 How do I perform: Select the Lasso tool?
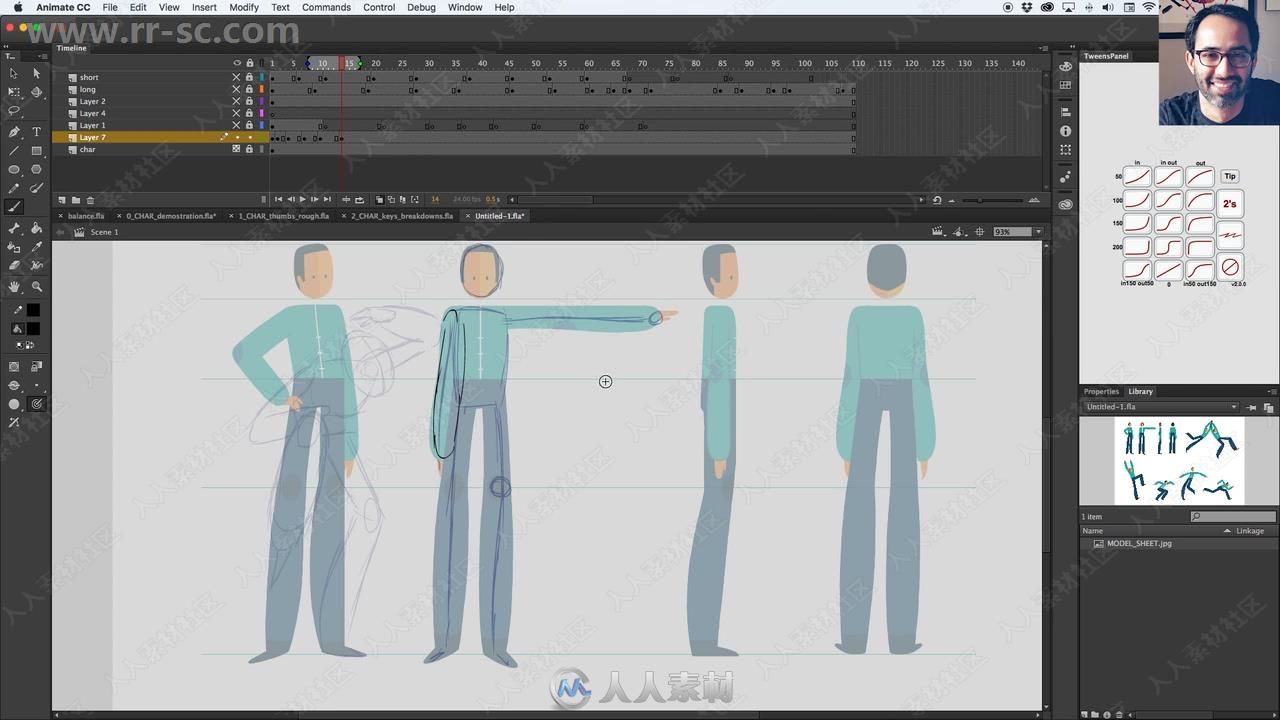point(13,111)
